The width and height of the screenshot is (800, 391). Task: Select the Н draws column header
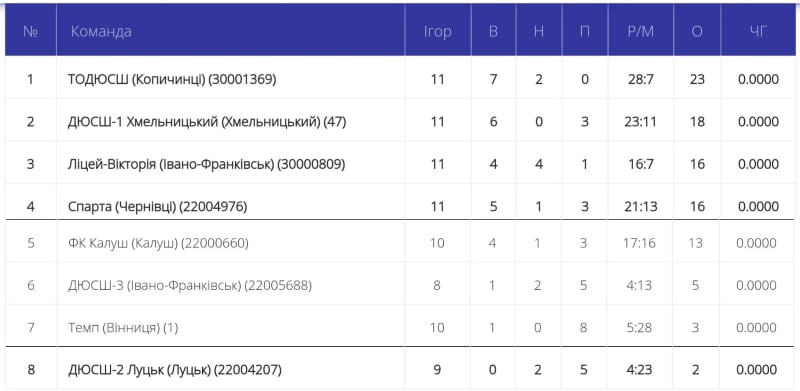click(539, 32)
